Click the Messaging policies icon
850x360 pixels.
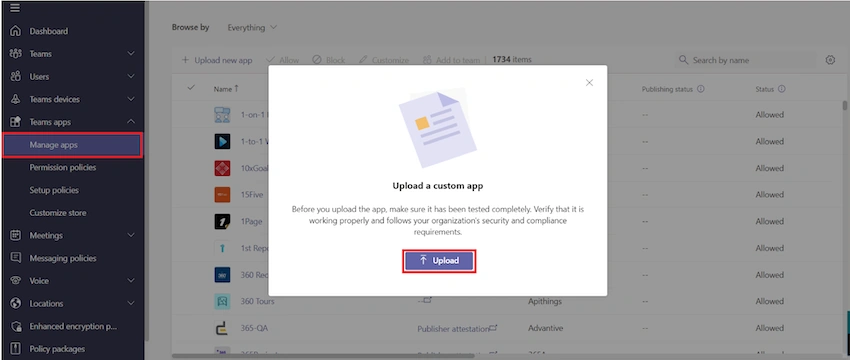point(16,258)
